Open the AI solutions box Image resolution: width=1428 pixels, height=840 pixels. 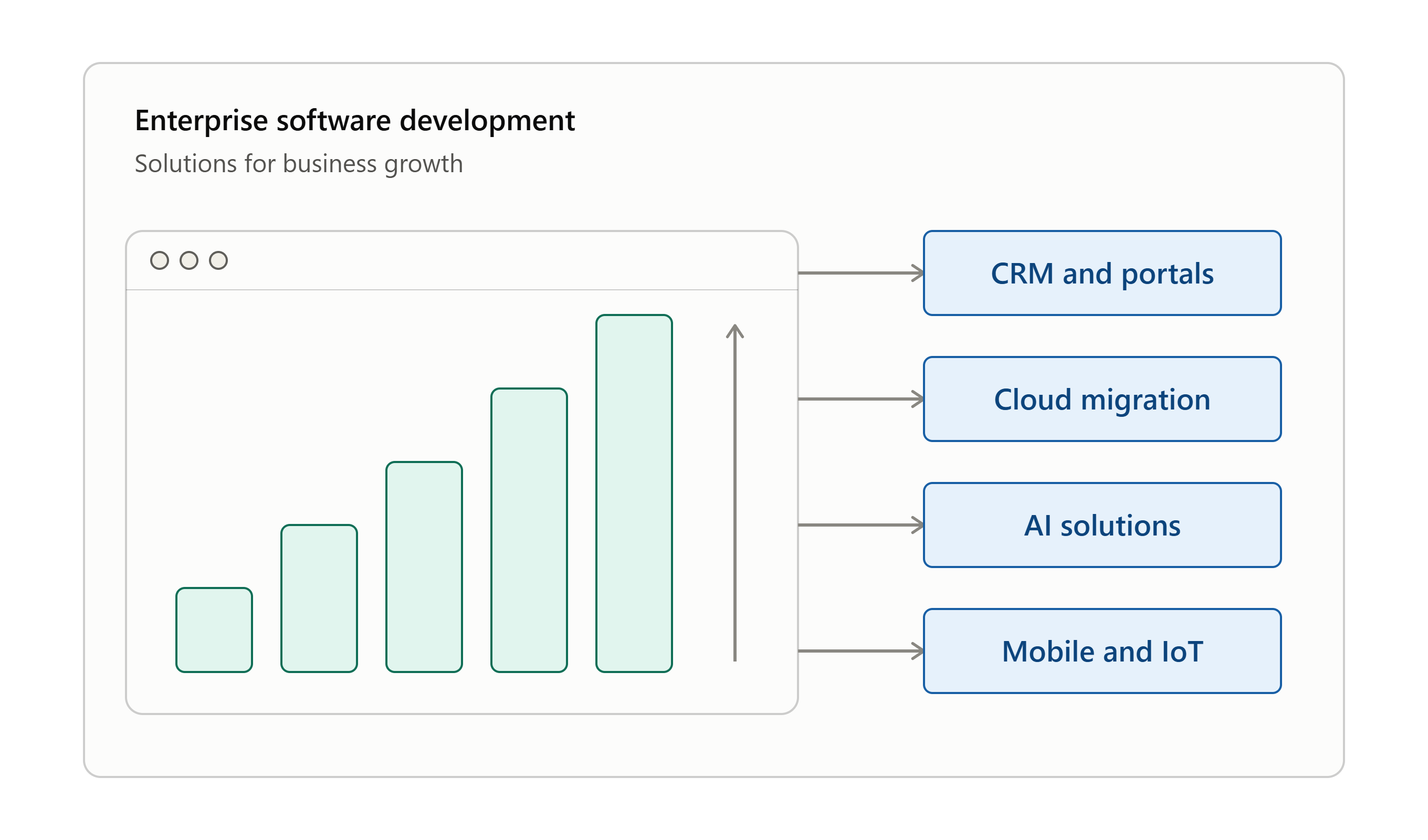pos(1102,525)
